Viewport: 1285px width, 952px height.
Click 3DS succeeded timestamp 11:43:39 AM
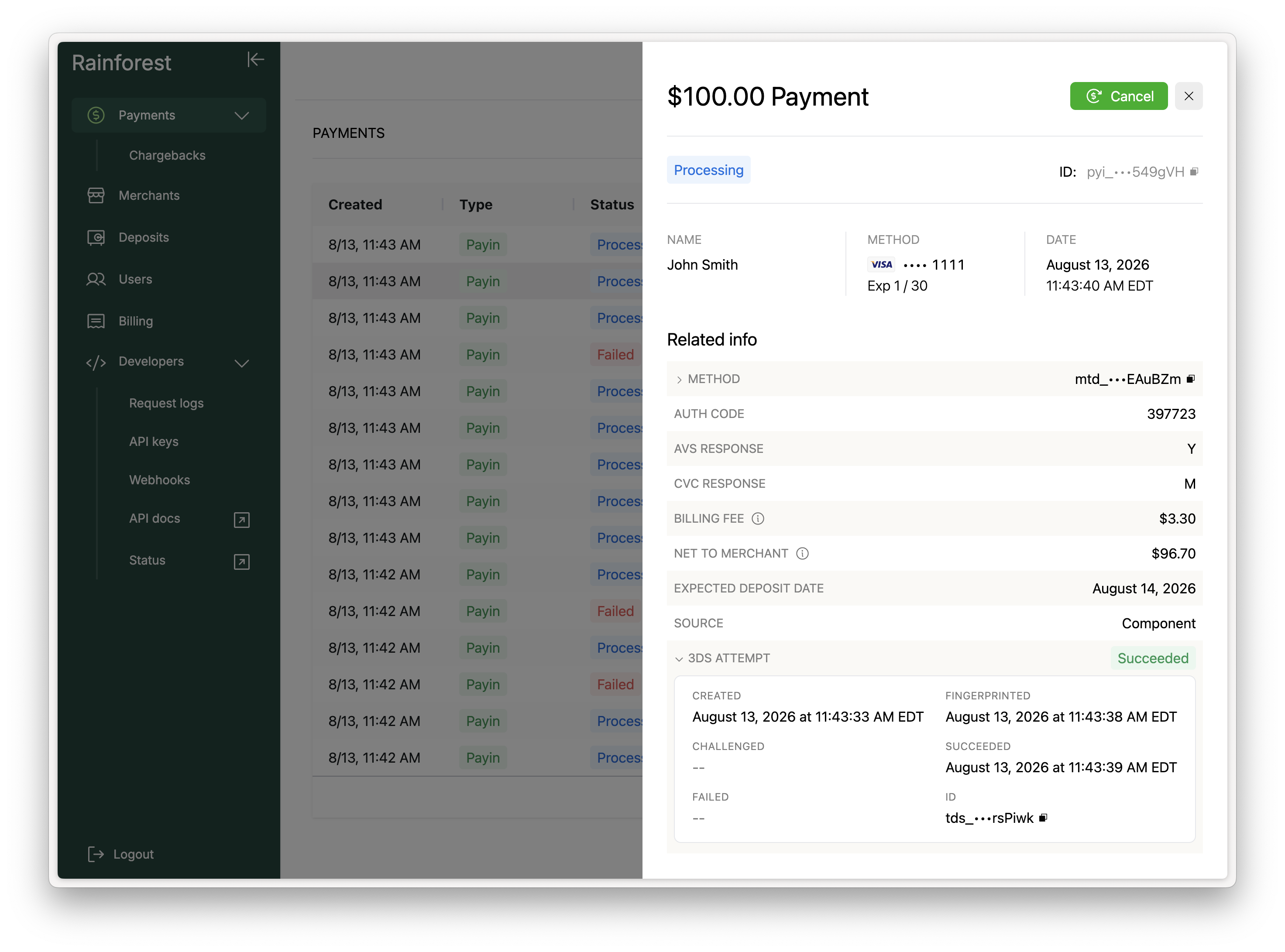(1061, 768)
